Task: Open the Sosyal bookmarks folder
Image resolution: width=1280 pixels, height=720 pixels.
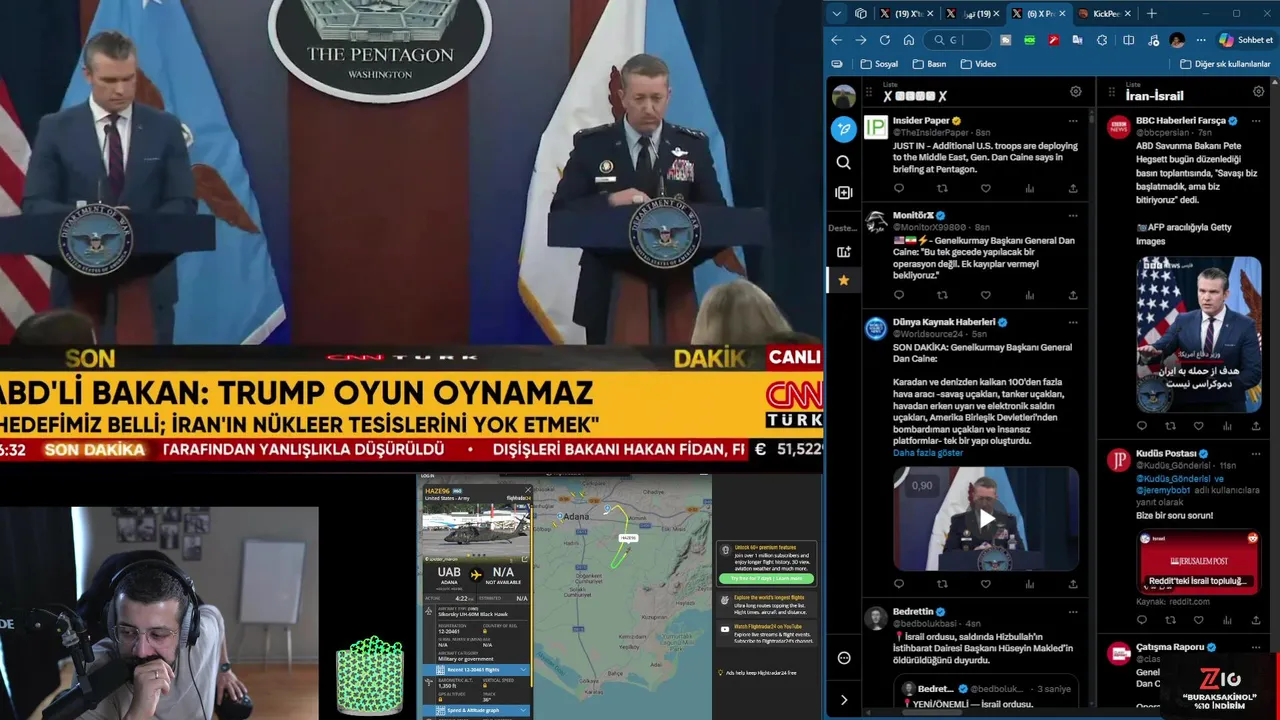Action: (879, 64)
